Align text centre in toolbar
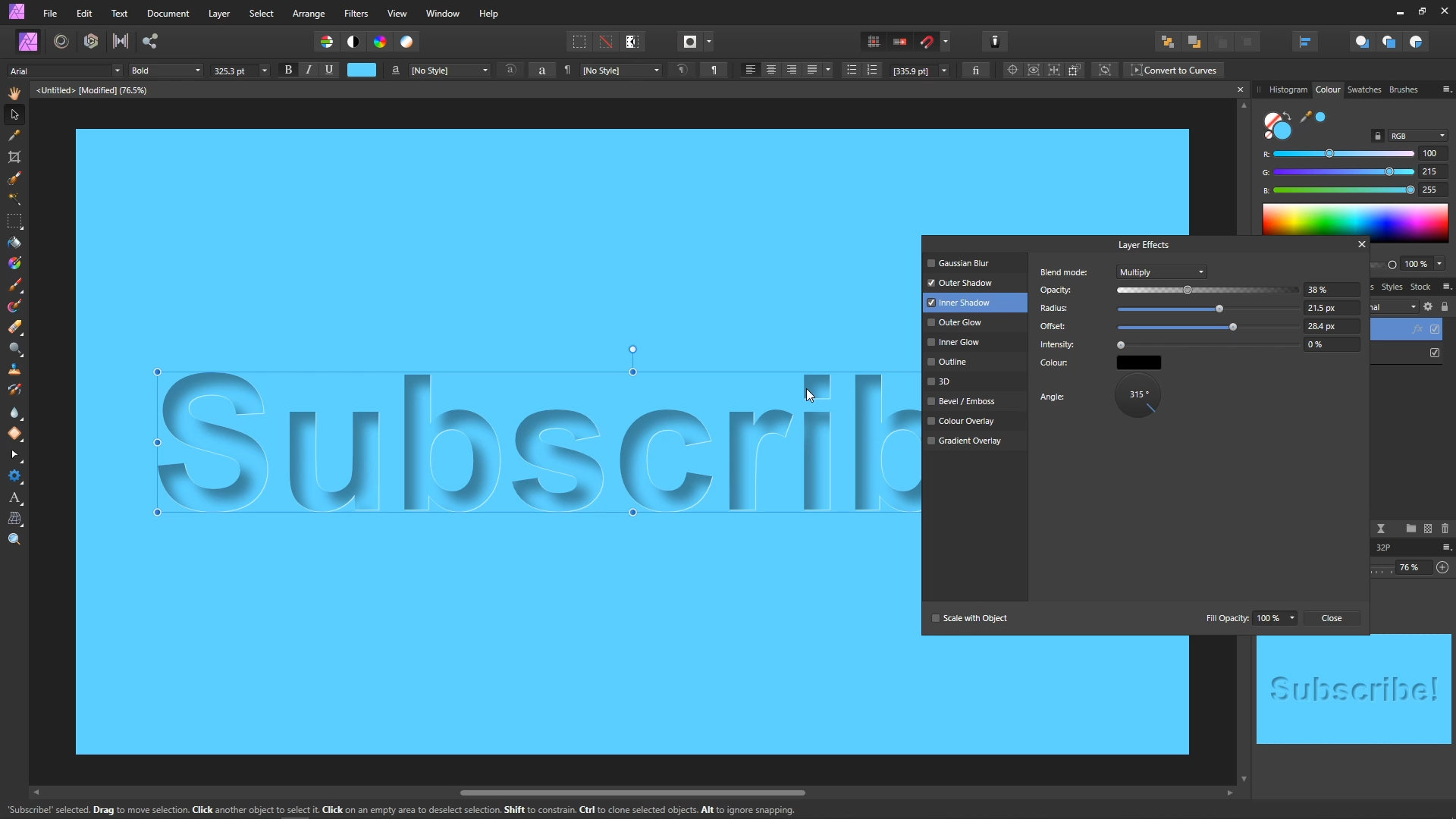The image size is (1456, 819). click(x=771, y=70)
